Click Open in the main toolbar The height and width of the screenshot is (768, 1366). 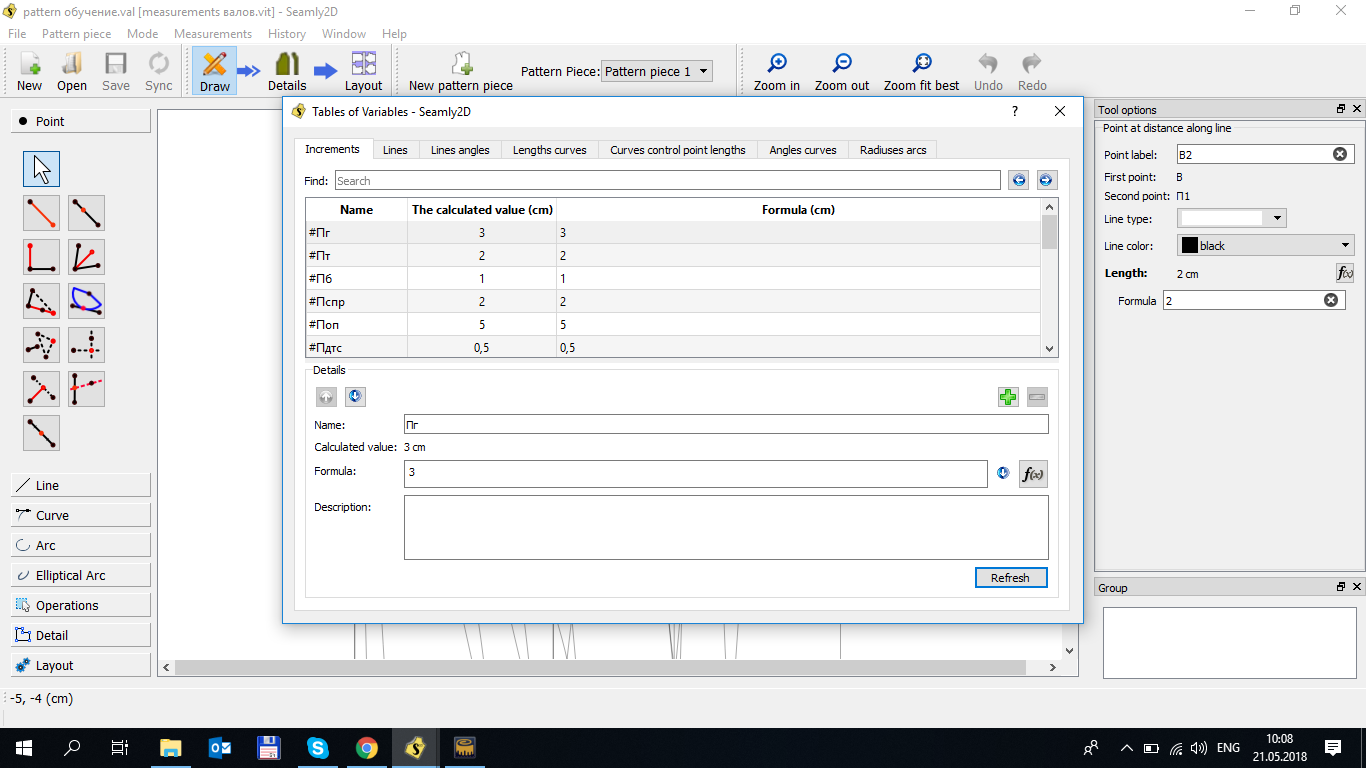click(72, 72)
